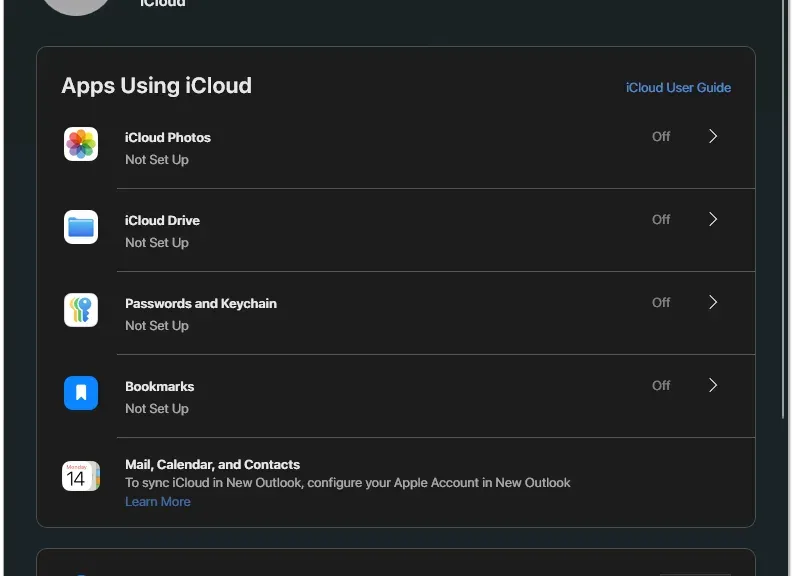
Task: Follow the Learn More link
Action: 158,502
